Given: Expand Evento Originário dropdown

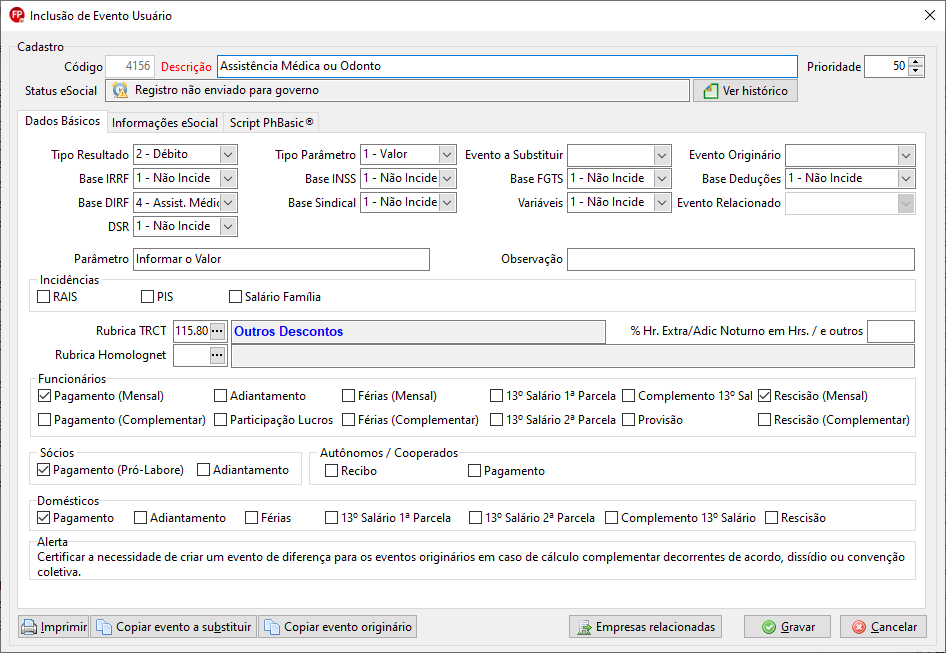Looking at the screenshot, I should [906, 155].
